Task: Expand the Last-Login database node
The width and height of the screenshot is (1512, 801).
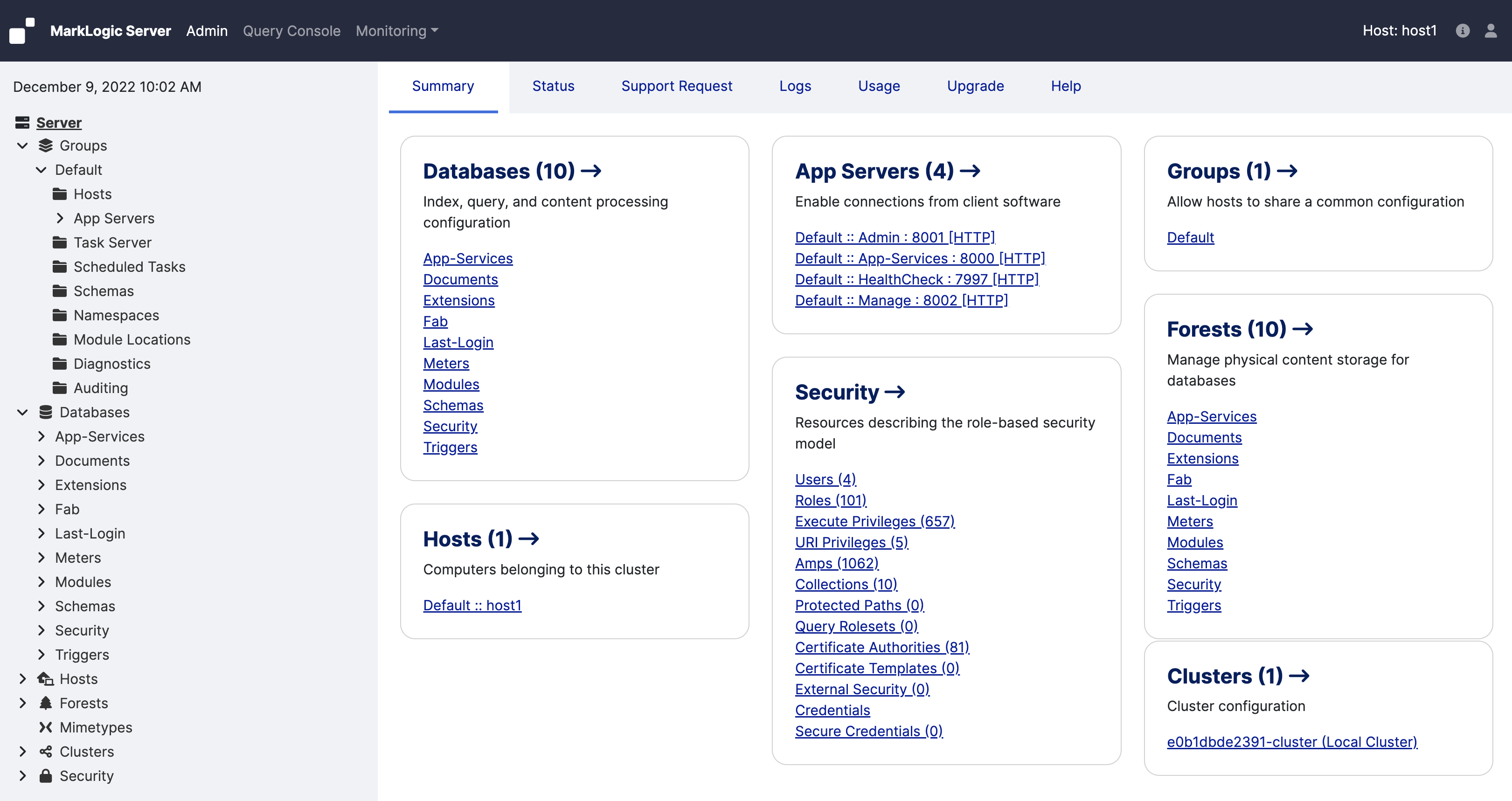Action: pos(41,533)
